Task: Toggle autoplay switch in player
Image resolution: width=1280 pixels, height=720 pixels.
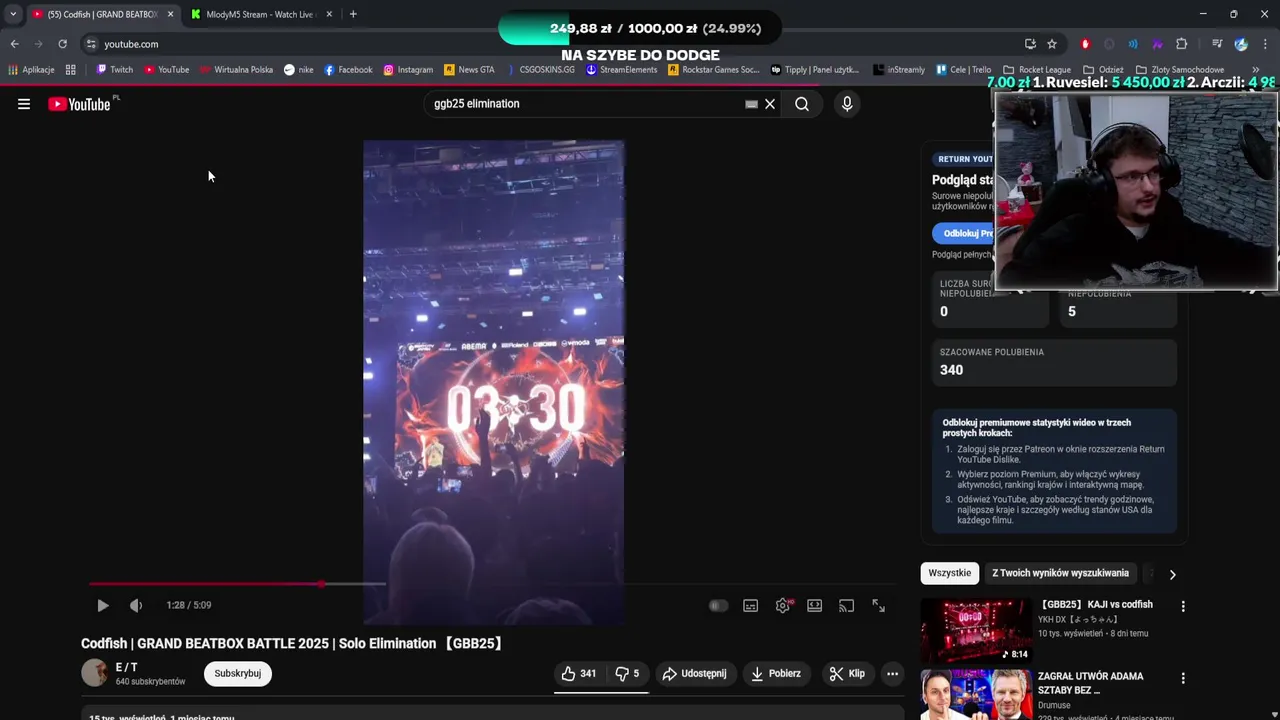Action: (718, 605)
